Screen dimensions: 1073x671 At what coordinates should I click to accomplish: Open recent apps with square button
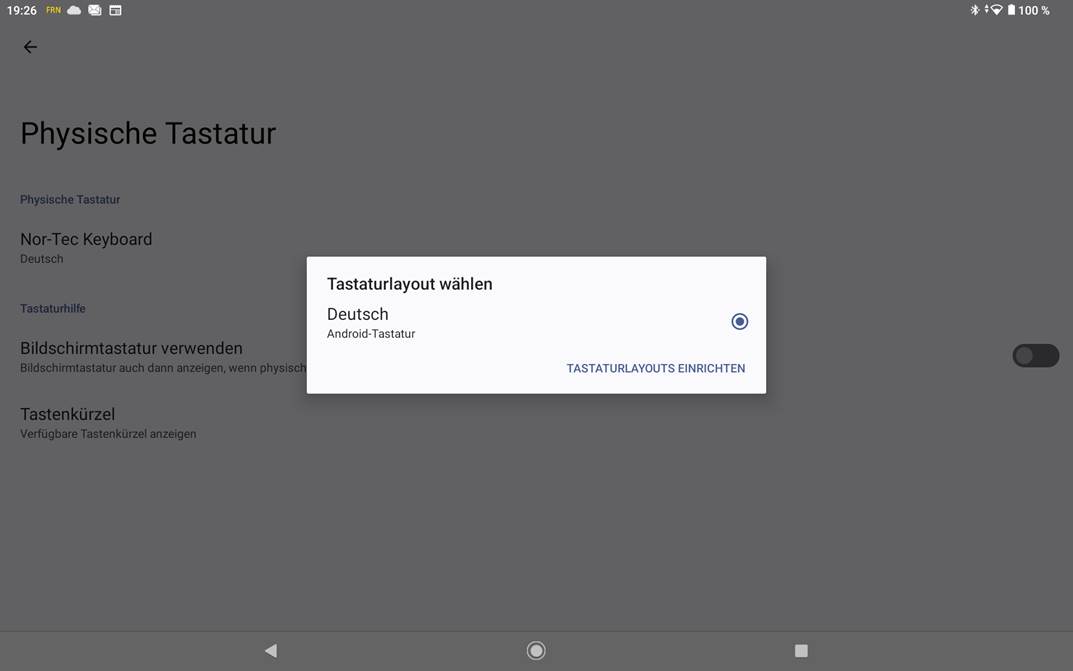801,650
